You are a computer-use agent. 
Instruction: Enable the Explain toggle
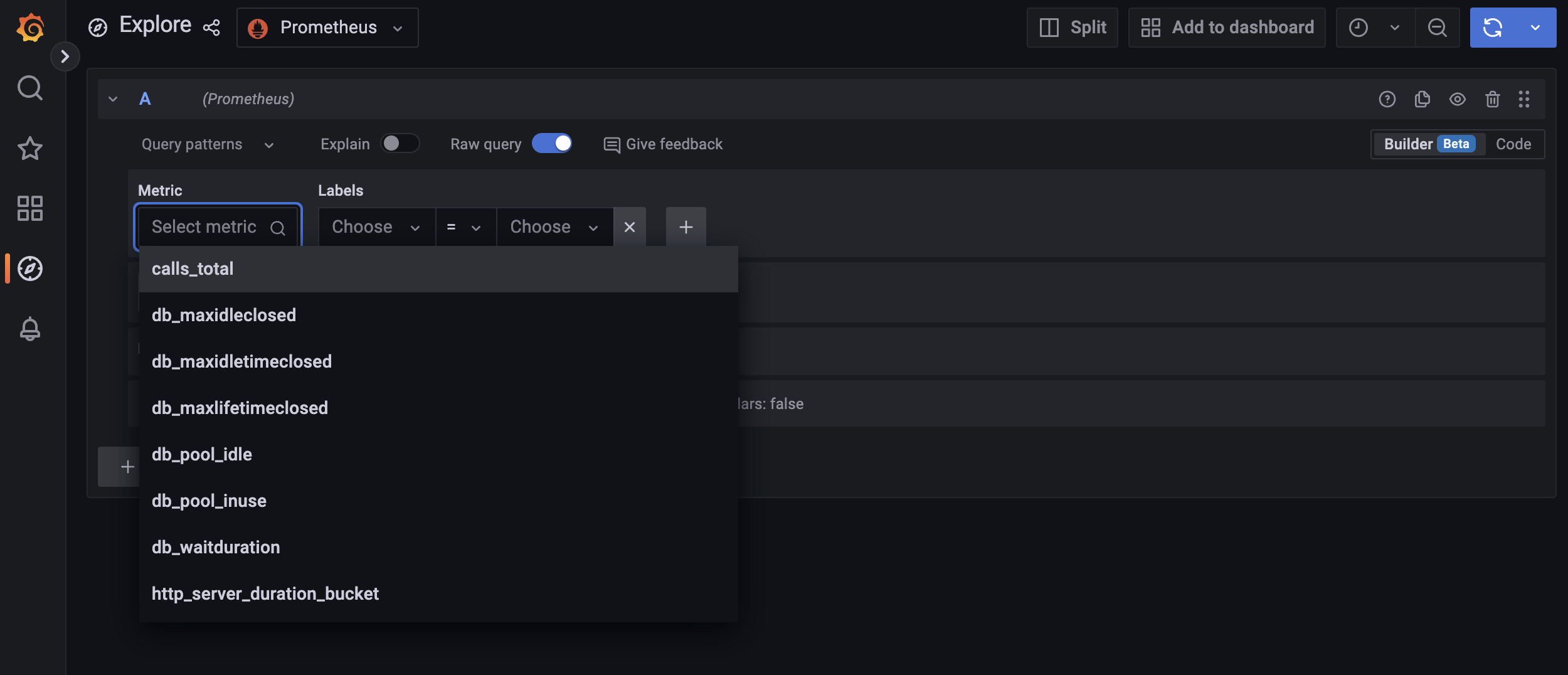[401, 144]
